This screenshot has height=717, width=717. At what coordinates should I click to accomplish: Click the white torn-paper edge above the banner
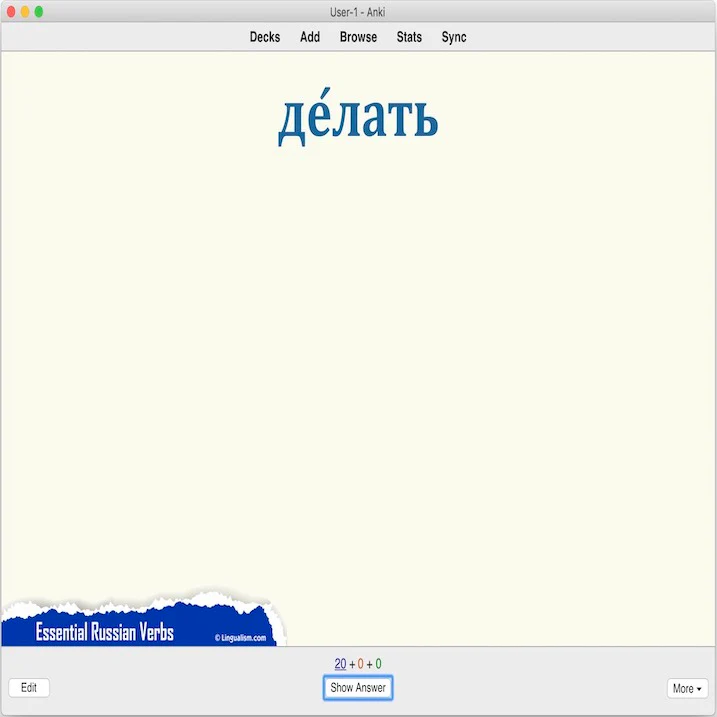click(x=140, y=601)
